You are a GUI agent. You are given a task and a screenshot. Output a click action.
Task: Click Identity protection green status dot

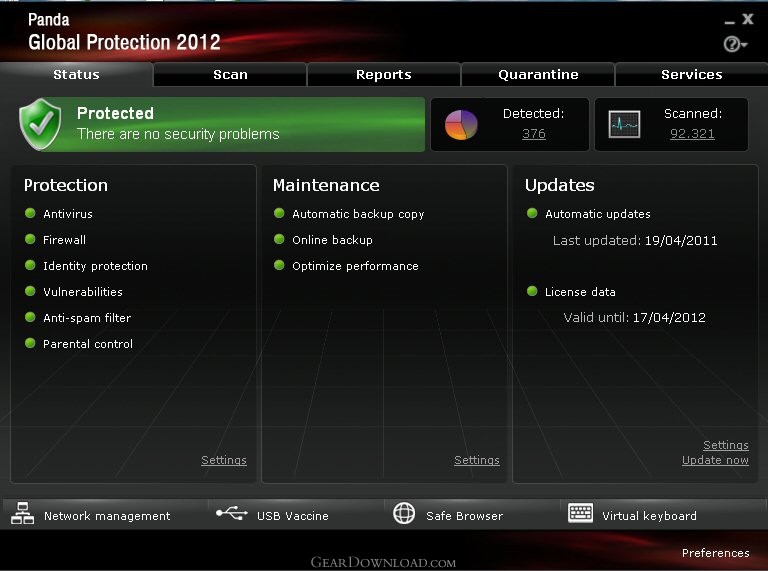(30, 265)
